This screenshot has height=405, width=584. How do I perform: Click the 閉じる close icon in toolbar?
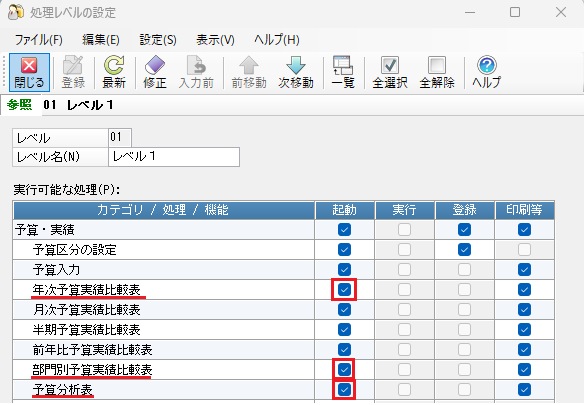29,66
